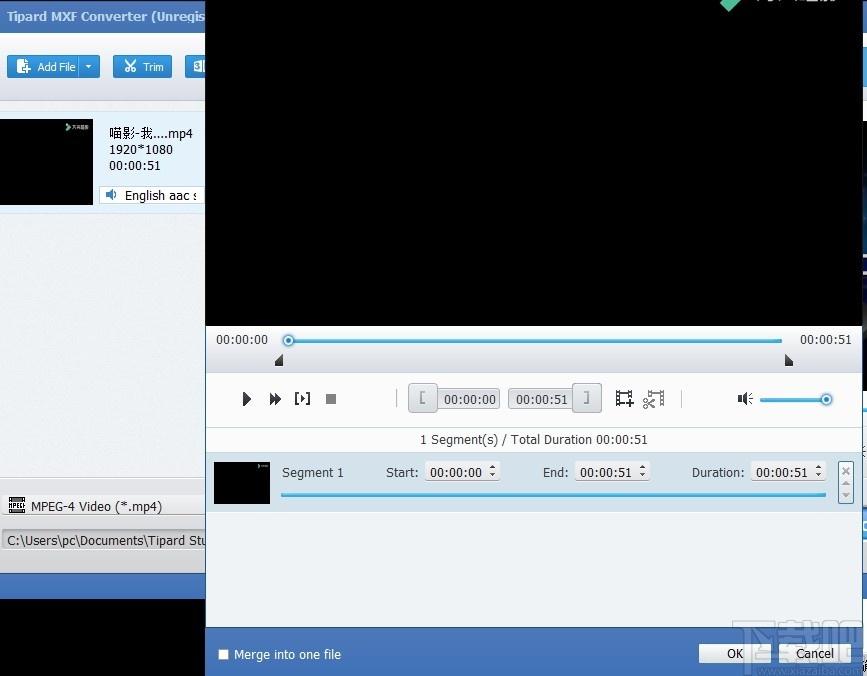The image size is (867, 676).
Task: Click the speaker icon beside English aac
Action: coord(111,195)
